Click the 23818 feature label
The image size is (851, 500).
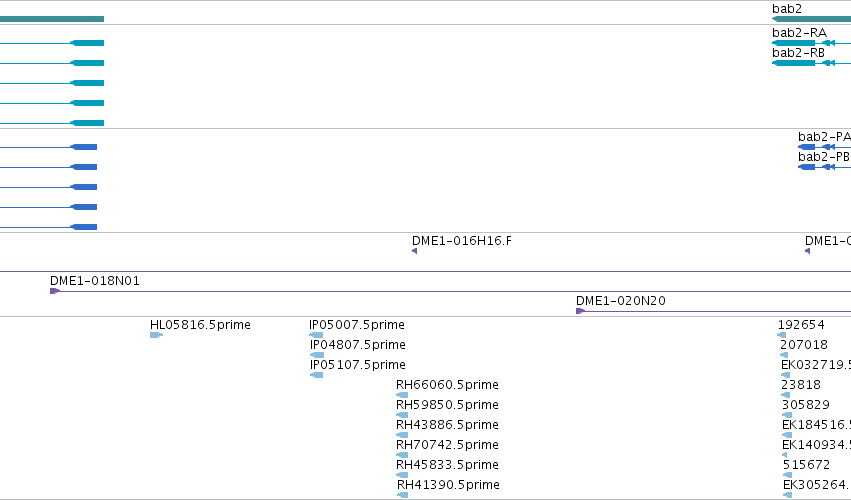click(x=801, y=385)
